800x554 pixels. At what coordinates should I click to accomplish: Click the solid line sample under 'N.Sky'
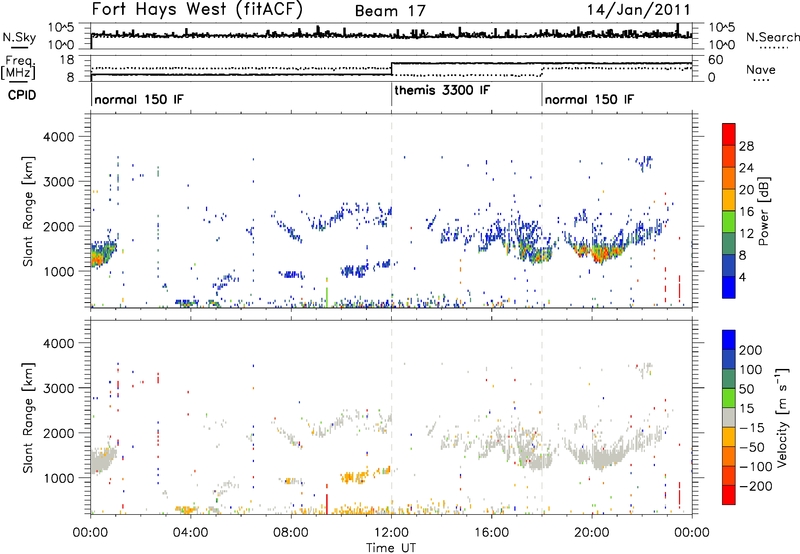pos(19,48)
